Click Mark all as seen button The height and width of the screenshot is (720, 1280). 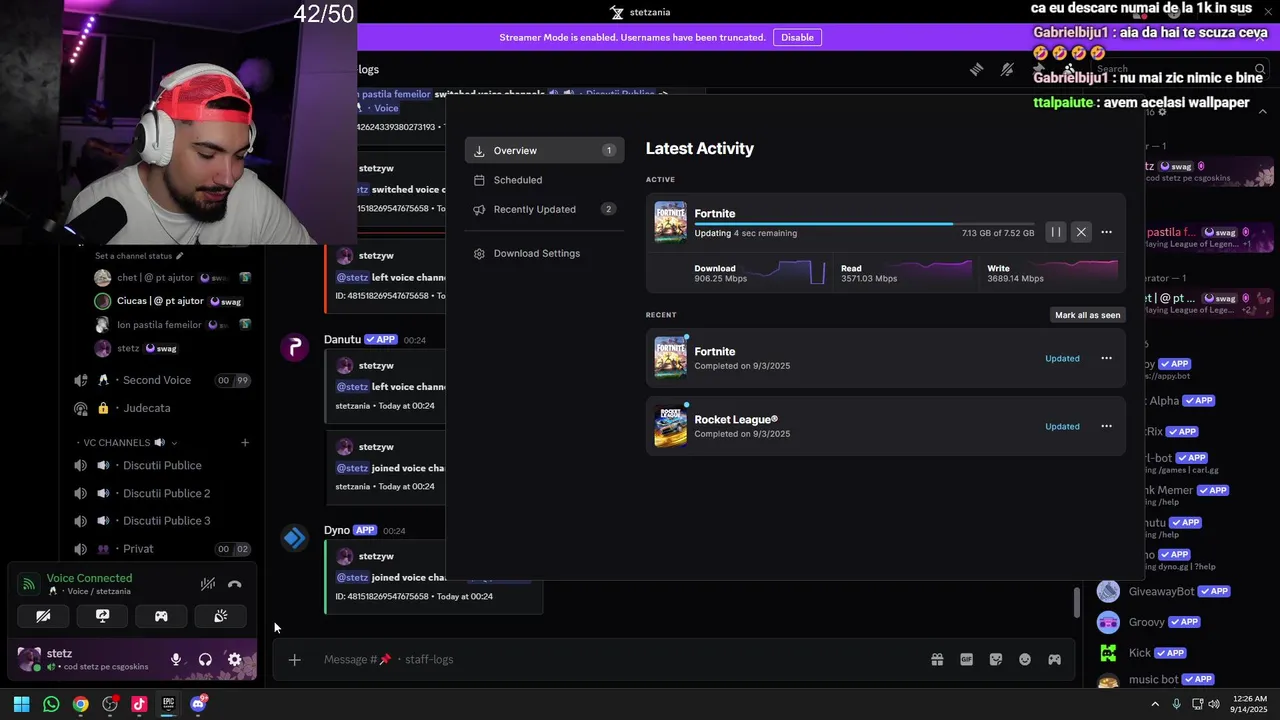[1088, 315]
